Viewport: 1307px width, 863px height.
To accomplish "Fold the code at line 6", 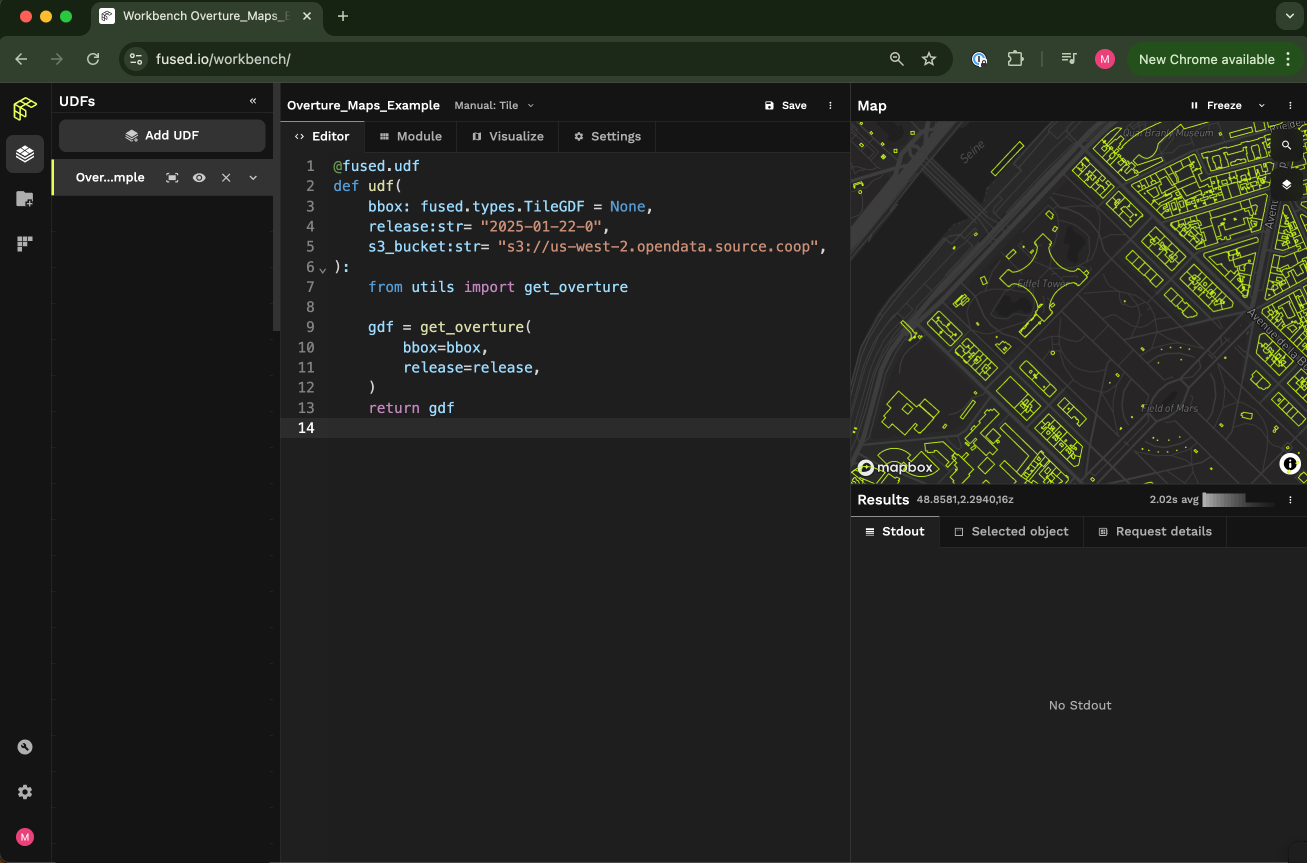I will [x=323, y=269].
